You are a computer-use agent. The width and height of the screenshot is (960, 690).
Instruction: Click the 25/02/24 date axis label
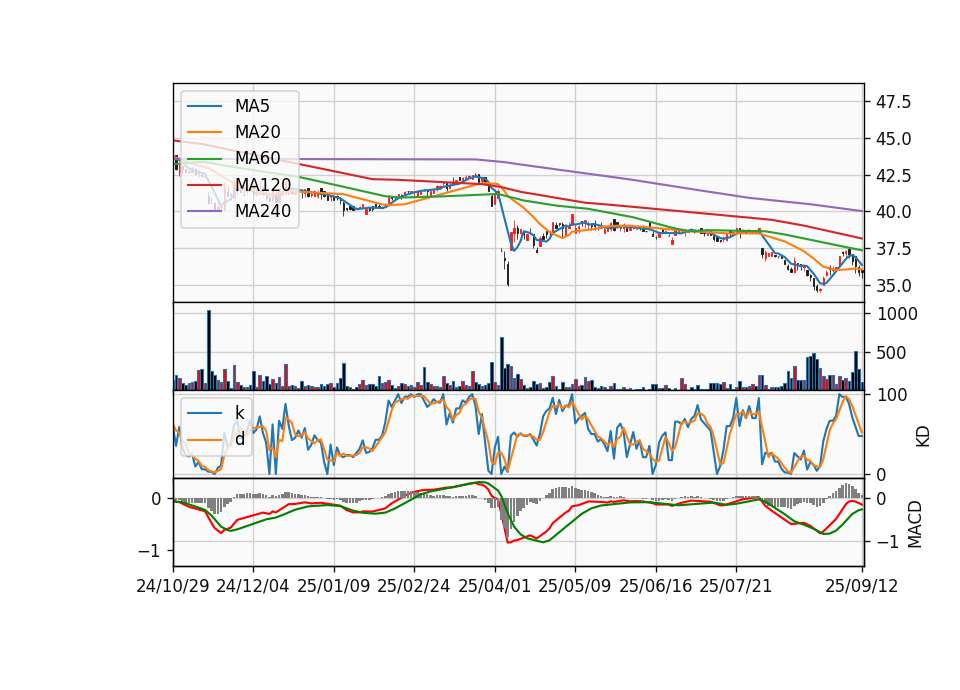413,586
